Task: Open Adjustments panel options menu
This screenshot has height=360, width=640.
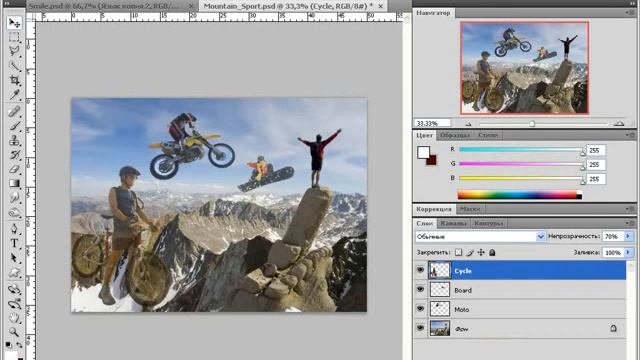Action: click(629, 209)
